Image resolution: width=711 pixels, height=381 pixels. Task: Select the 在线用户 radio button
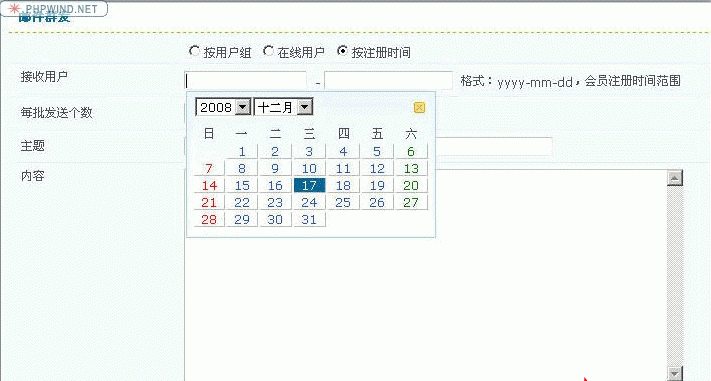click(x=268, y=51)
